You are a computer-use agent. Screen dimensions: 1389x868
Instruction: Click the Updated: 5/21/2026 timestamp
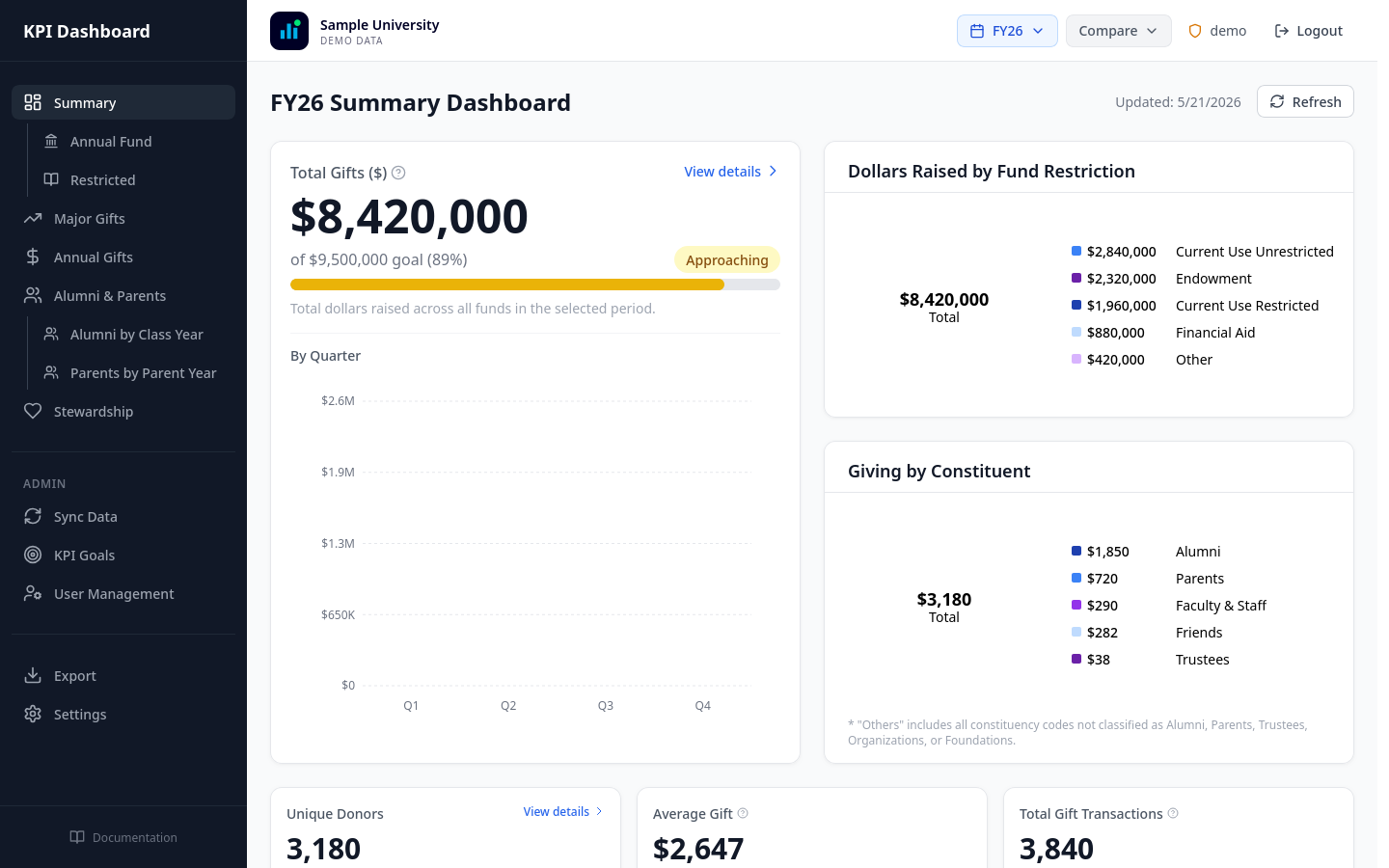[1178, 102]
